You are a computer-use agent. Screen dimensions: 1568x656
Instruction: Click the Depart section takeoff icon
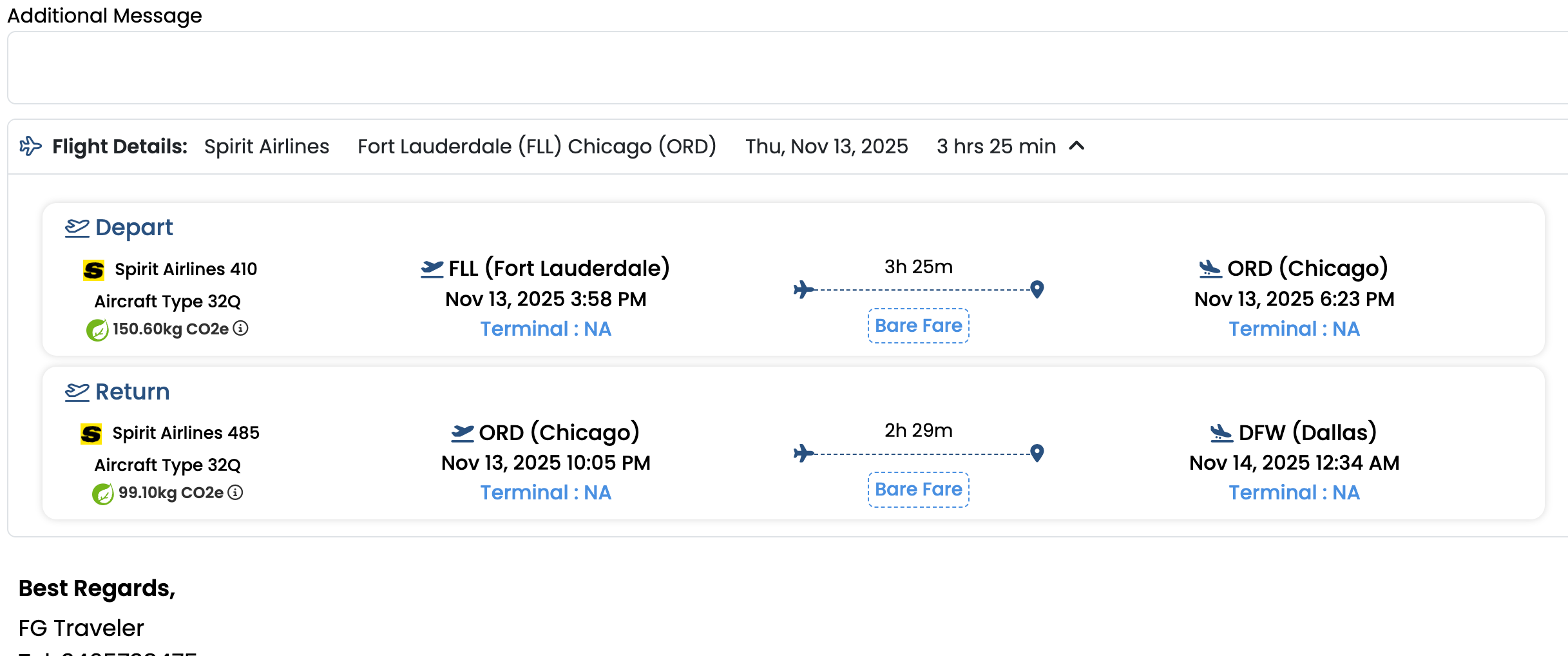[x=77, y=228]
